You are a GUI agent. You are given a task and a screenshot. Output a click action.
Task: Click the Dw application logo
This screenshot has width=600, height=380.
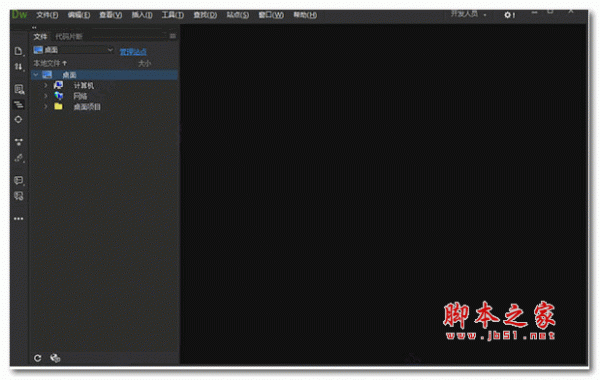coord(19,15)
